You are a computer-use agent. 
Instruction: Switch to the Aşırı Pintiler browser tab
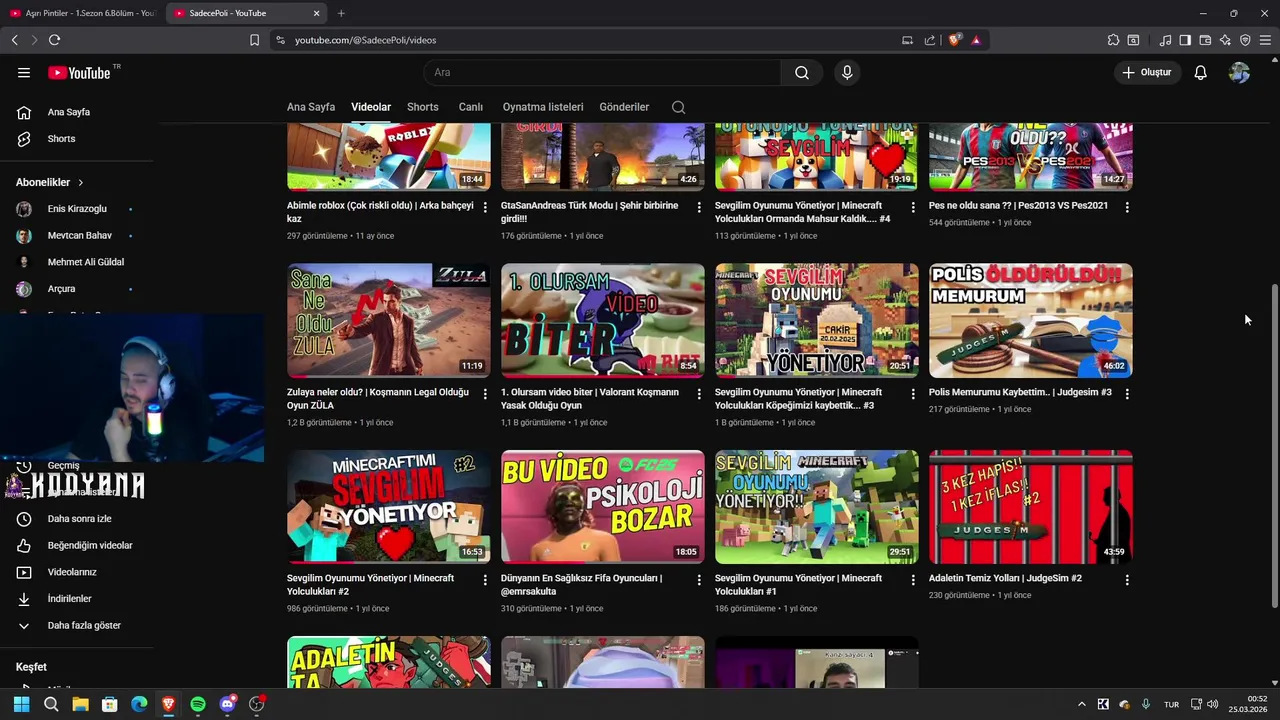point(83,13)
